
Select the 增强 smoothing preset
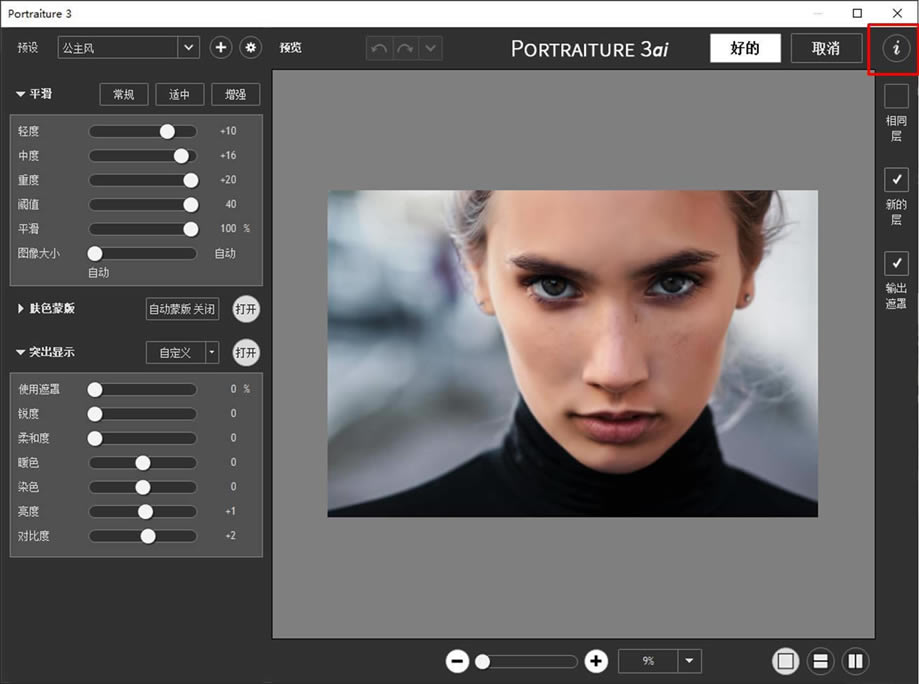pyautogui.click(x=235, y=94)
